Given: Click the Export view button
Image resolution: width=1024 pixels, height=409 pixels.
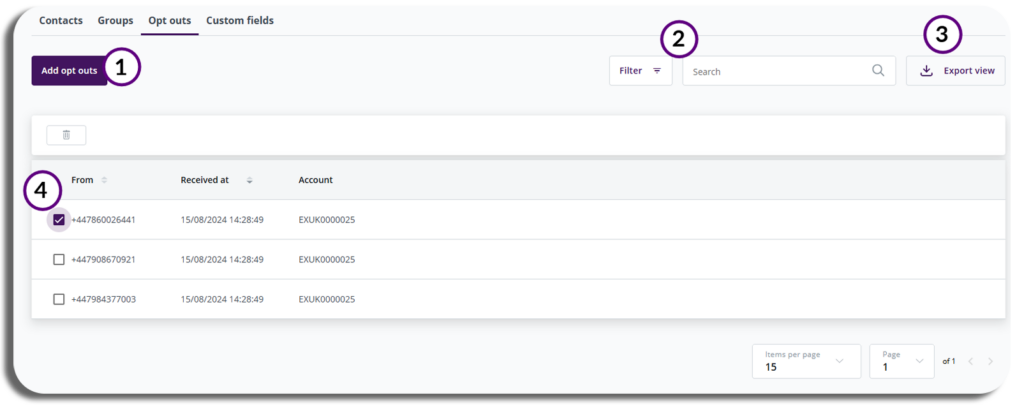Looking at the screenshot, I should point(955,71).
